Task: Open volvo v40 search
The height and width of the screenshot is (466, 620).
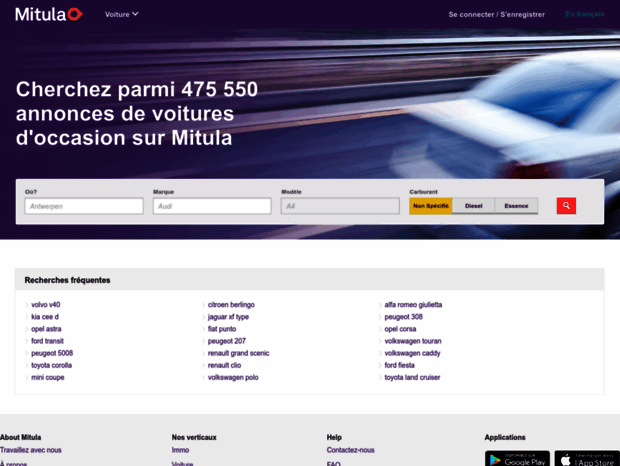Action: [x=45, y=305]
